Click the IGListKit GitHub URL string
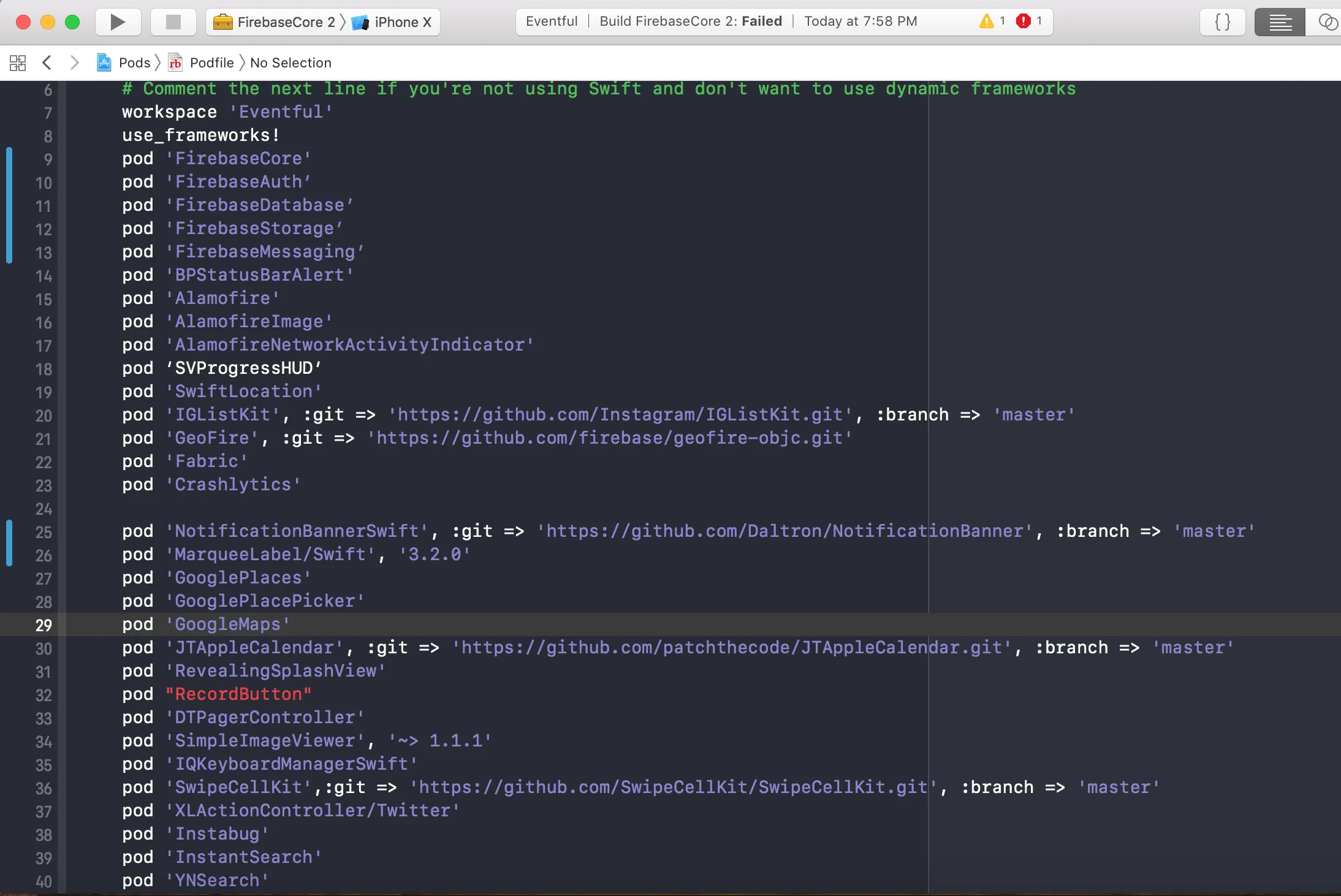This screenshot has width=1341, height=896. [620, 415]
